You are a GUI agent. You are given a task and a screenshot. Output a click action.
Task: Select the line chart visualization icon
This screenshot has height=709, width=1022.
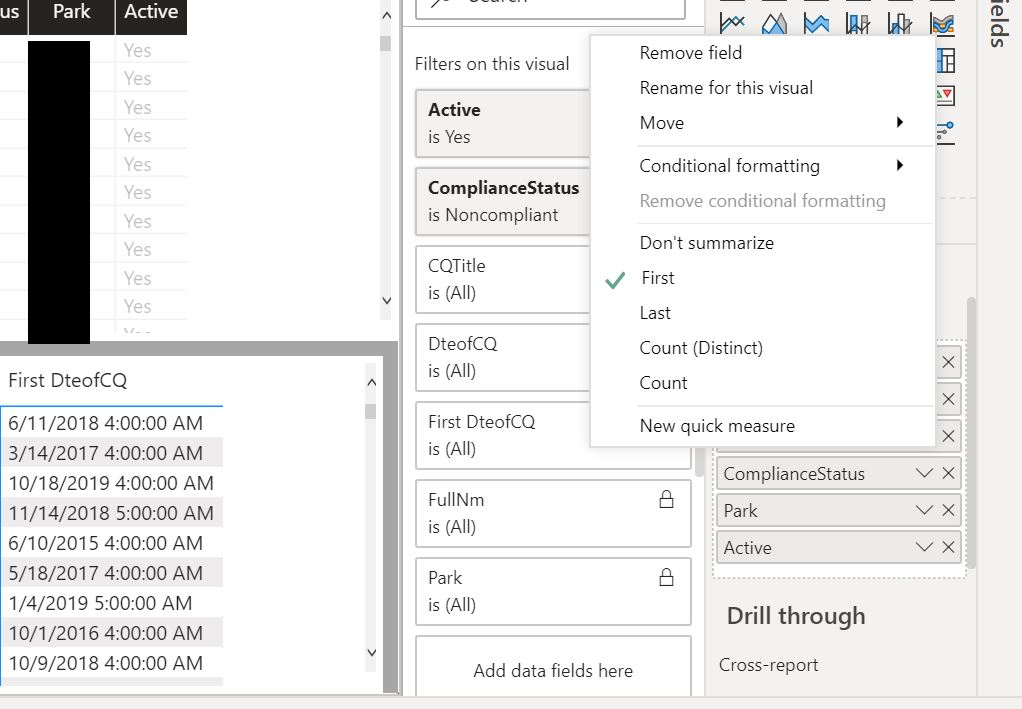click(x=732, y=23)
